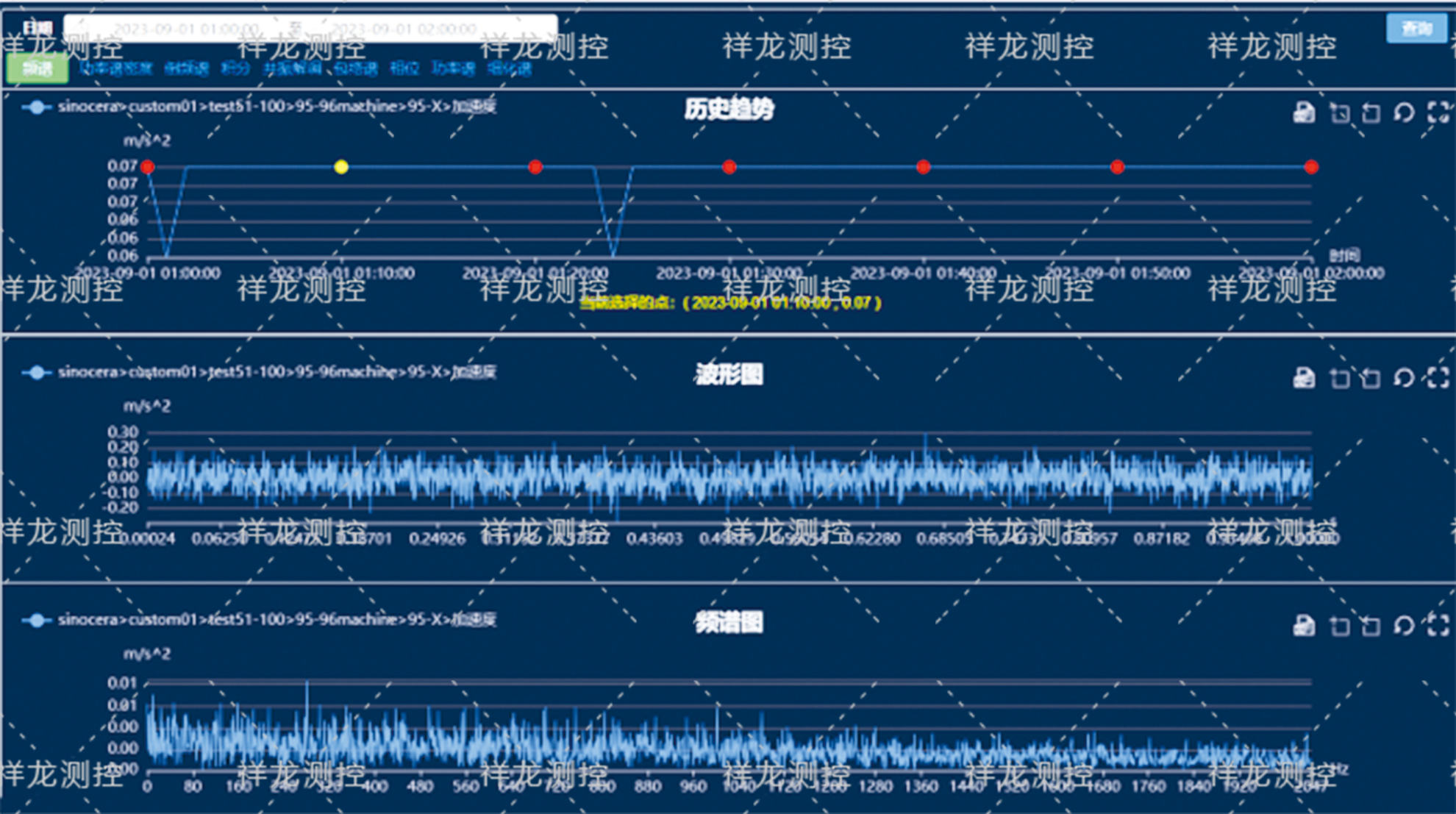Activate area zoom on 历史趋势 chart
This screenshot has width=1456, height=814.
coord(1340,113)
